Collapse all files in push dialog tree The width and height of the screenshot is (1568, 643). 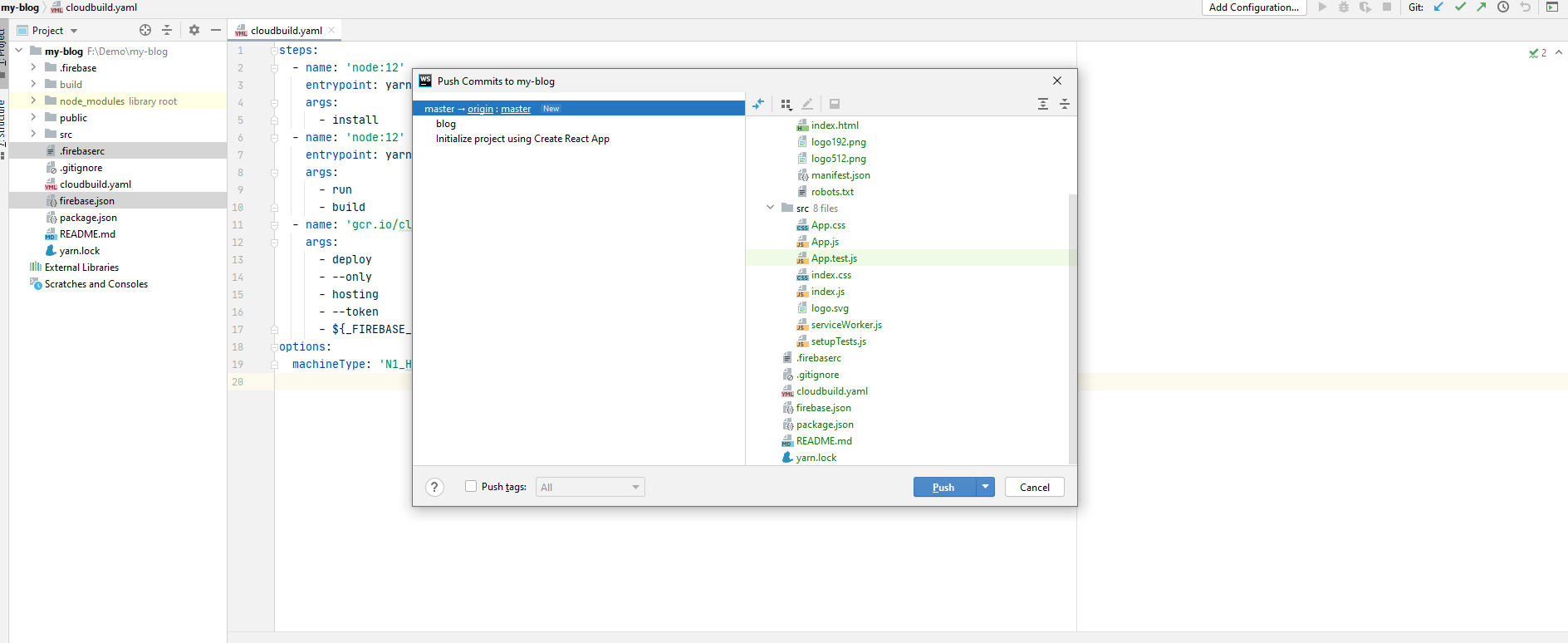pos(1064,104)
